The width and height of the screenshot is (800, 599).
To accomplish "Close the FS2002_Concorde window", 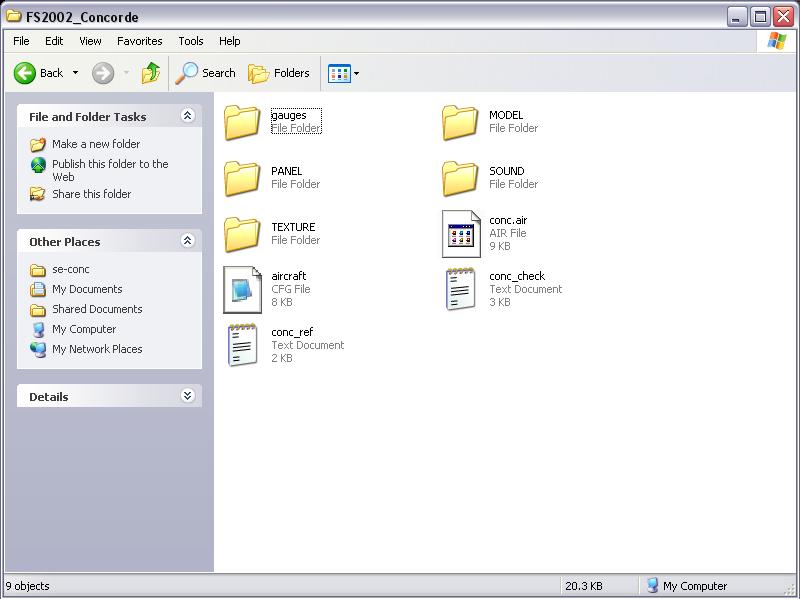I will click(x=784, y=17).
